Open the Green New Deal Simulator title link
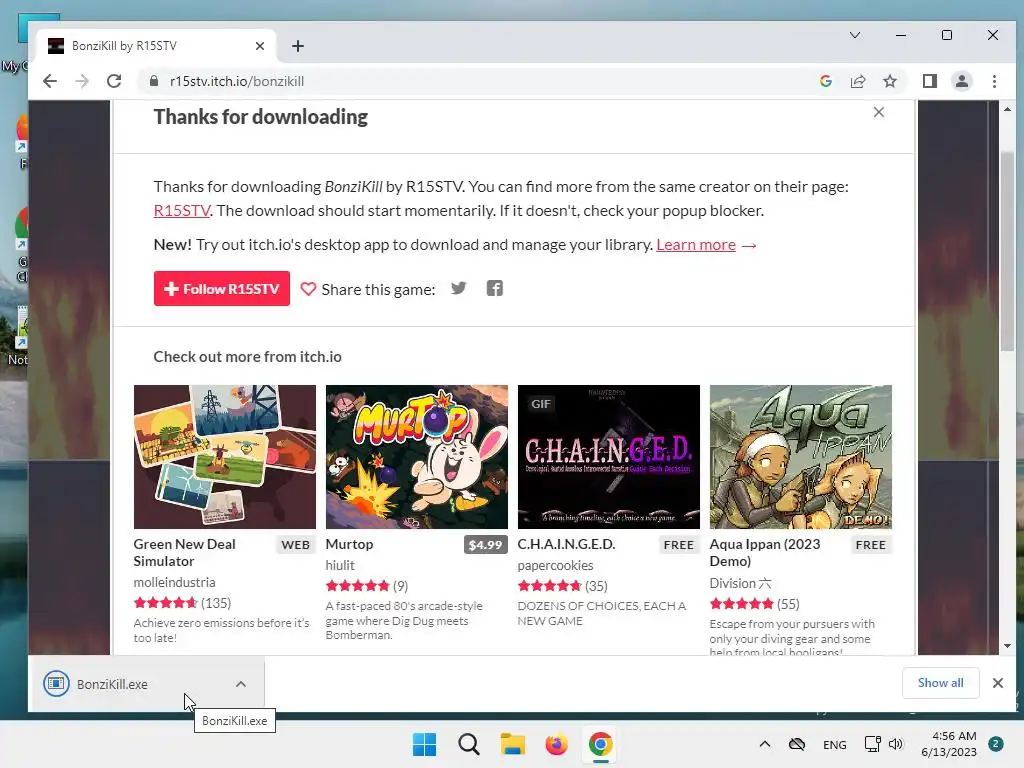 [185, 552]
